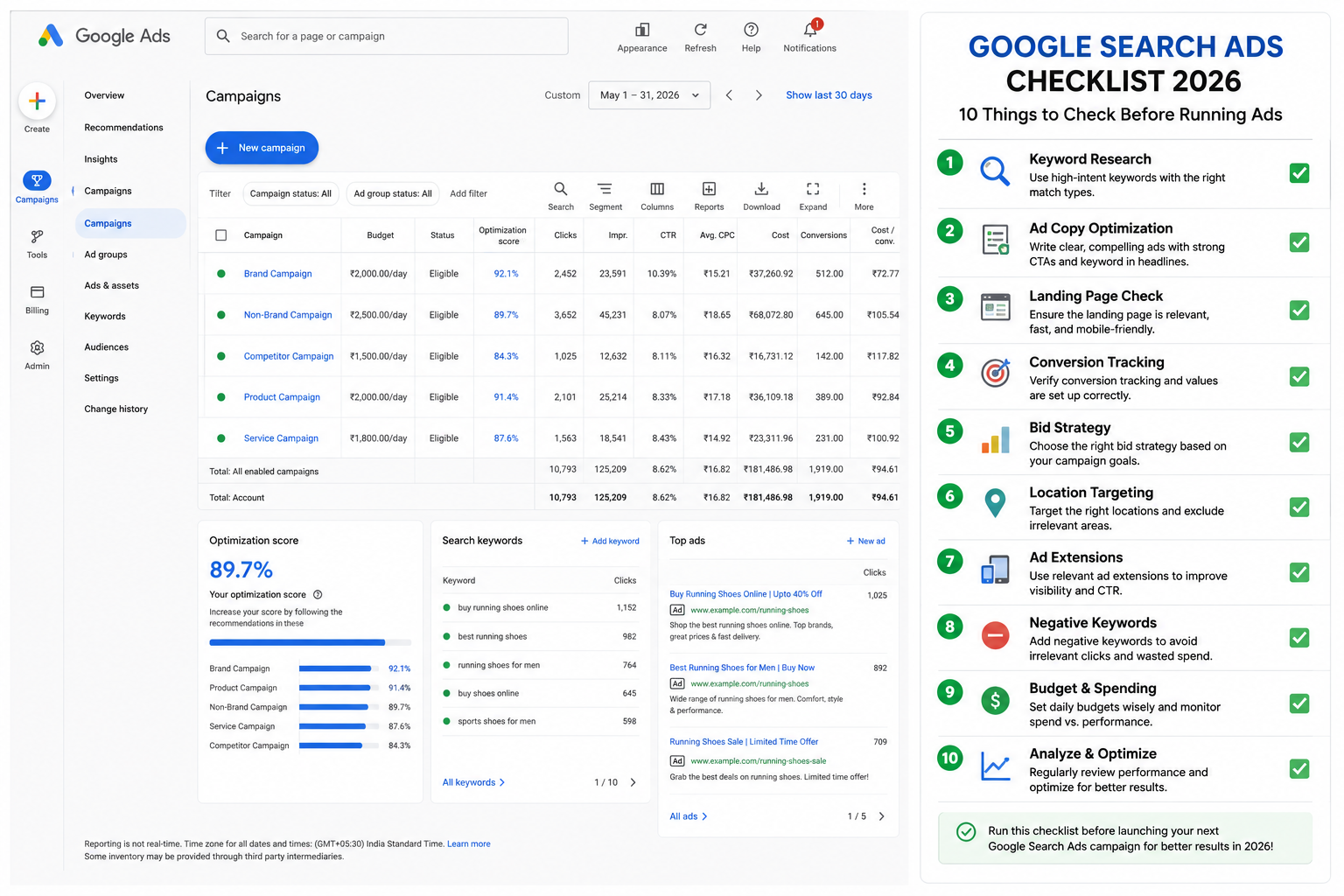Open the Help icon

(751, 30)
